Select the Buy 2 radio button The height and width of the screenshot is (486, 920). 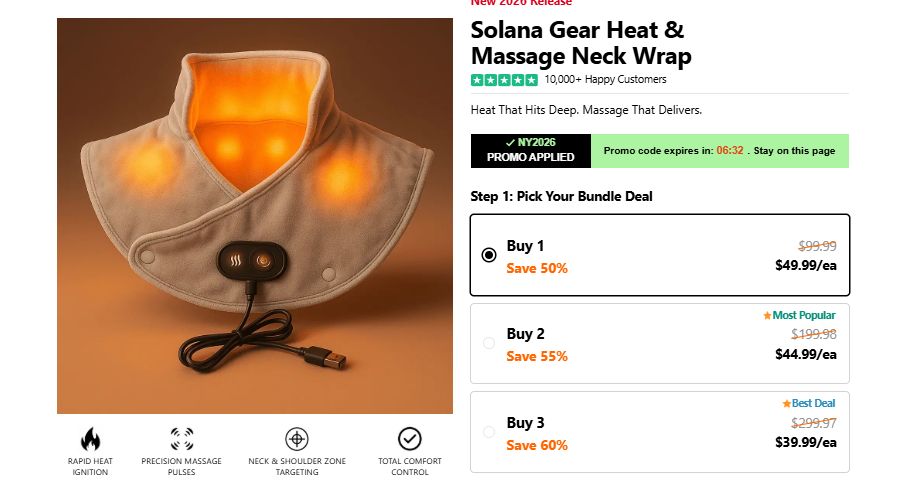click(489, 343)
